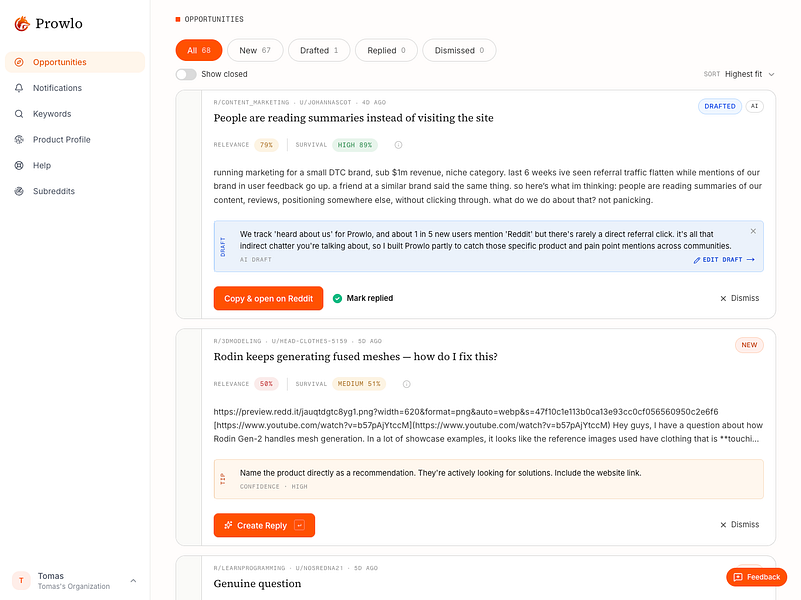
Task: Click info icon beside MEDIUM 51% survival
Action: [x=407, y=384]
